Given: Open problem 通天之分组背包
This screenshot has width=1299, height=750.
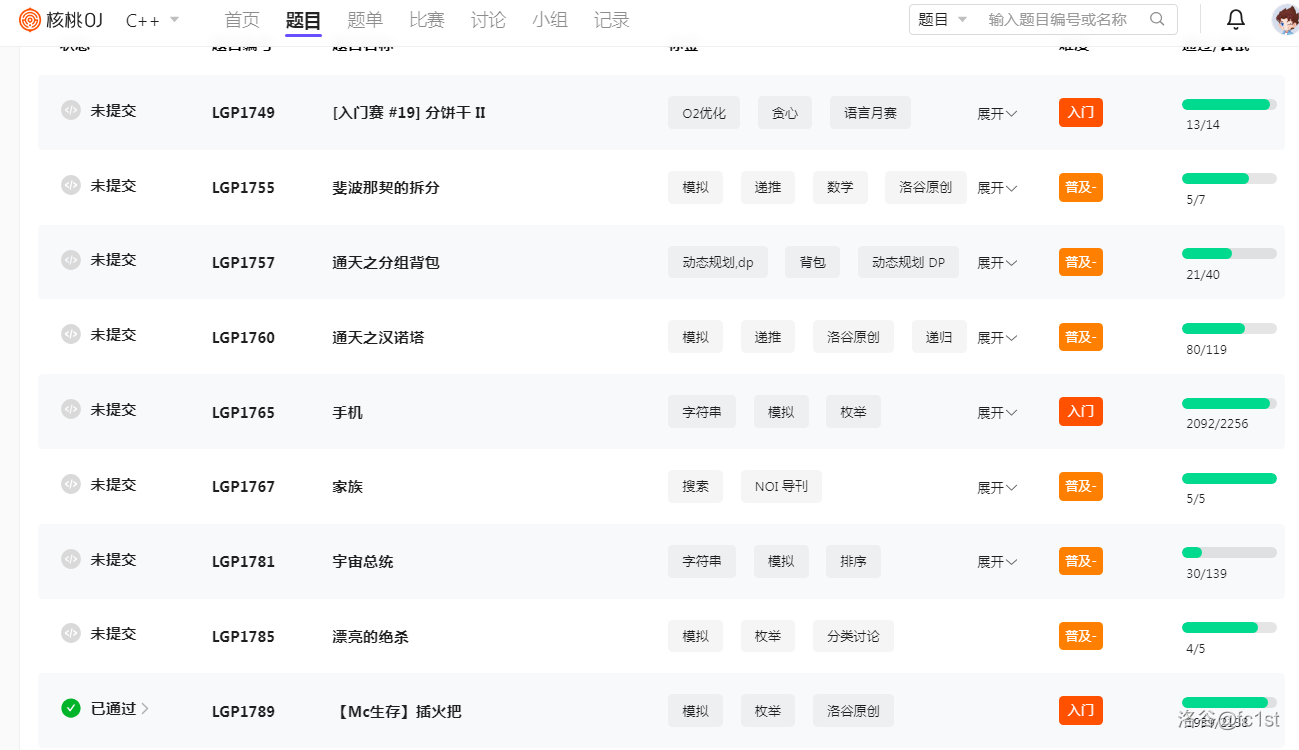Looking at the screenshot, I should (386, 263).
